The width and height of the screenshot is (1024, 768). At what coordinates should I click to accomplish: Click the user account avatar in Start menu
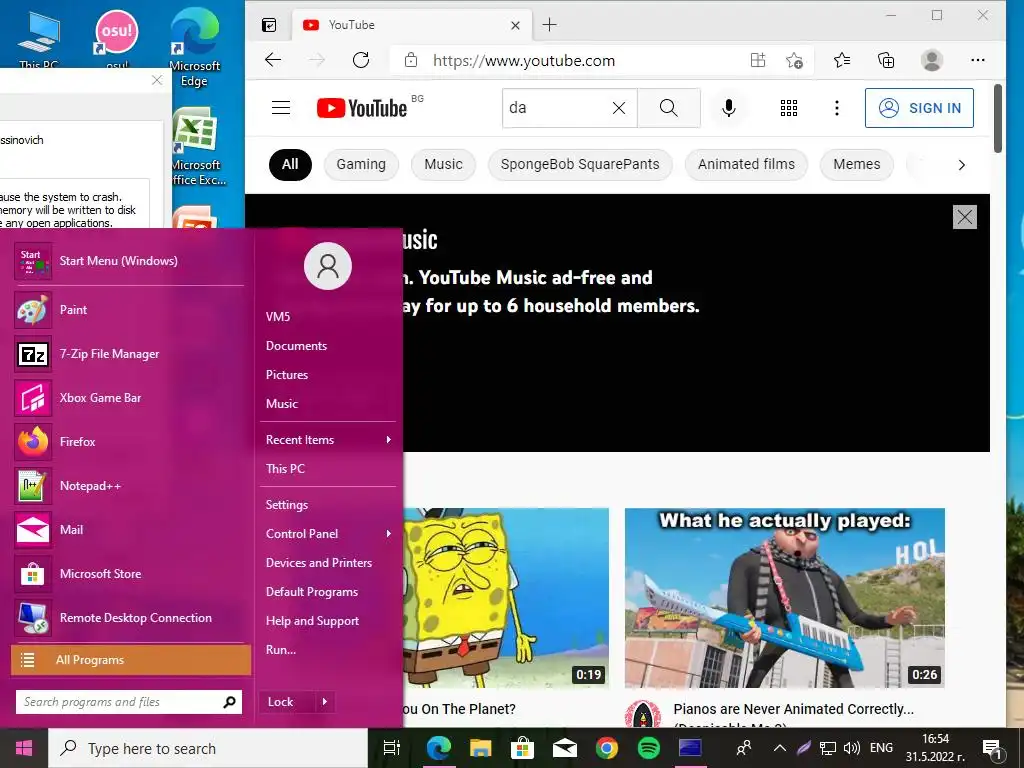tap(328, 266)
